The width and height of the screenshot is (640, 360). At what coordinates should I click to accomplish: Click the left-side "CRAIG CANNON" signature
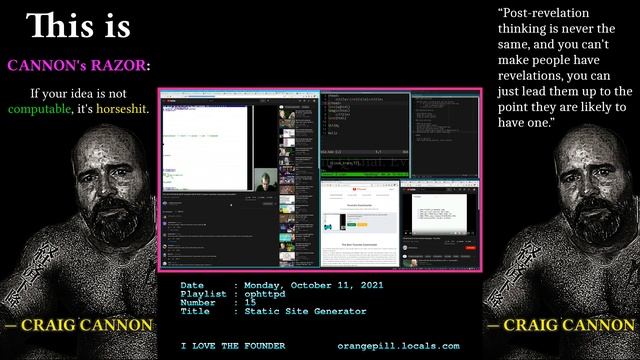tap(87, 325)
